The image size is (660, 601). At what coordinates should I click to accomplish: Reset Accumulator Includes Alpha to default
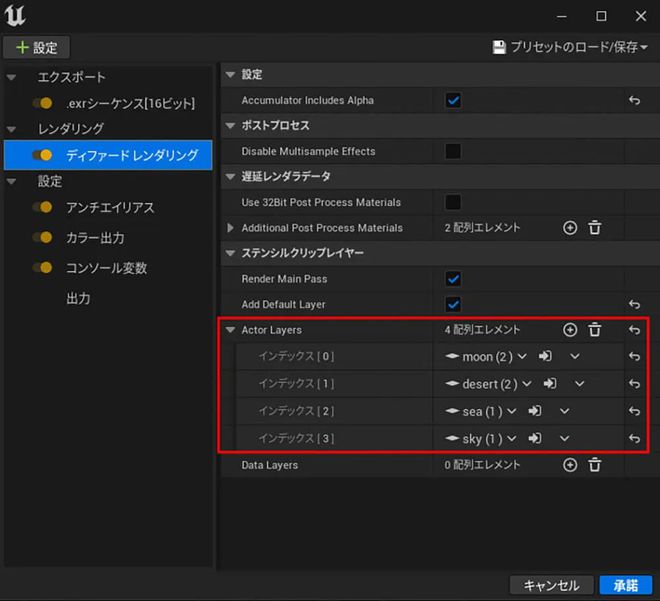pyautogui.click(x=634, y=100)
